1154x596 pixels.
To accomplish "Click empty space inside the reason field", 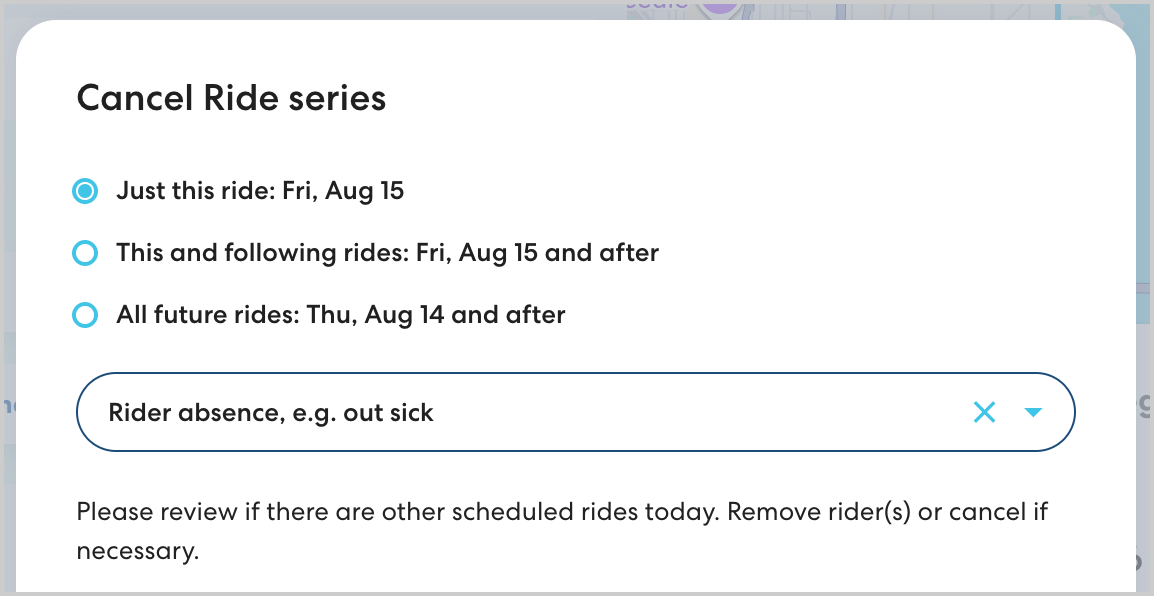I will click(x=700, y=412).
